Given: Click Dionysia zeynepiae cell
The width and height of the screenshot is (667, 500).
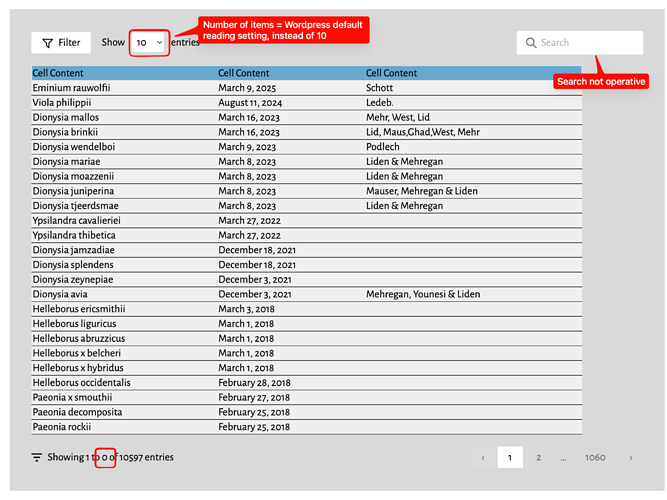Looking at the screenshot, I should [x=73, y=279].
